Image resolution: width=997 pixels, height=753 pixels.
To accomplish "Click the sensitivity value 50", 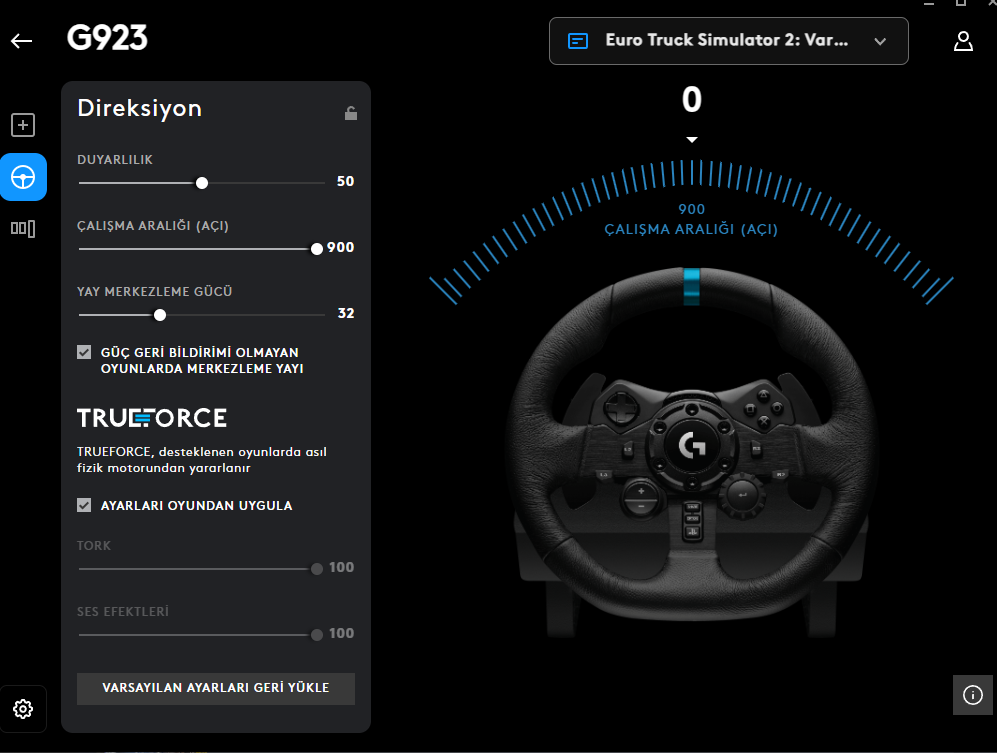I will click(345, 181).
